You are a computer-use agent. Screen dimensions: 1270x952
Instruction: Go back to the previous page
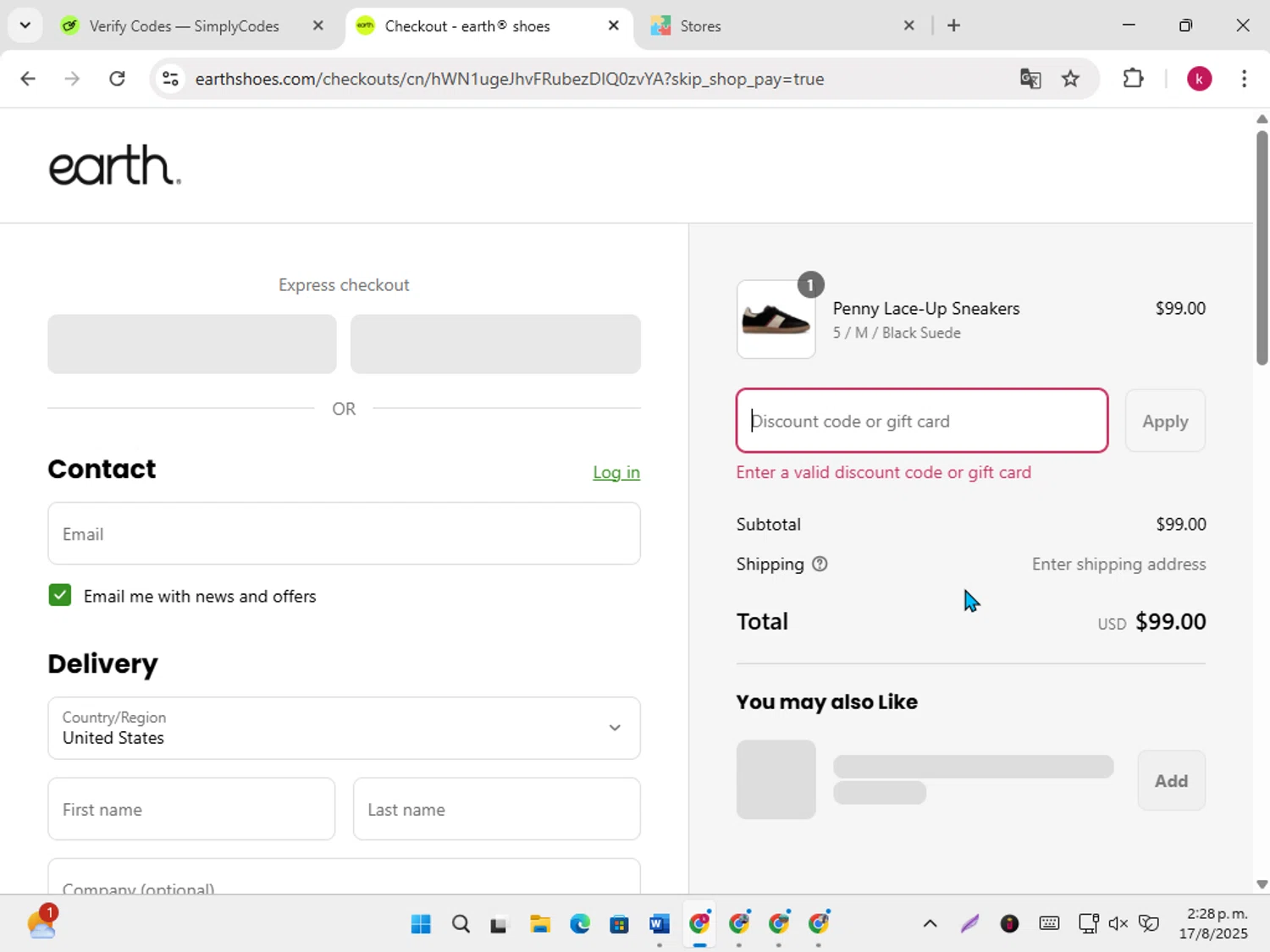28,79
